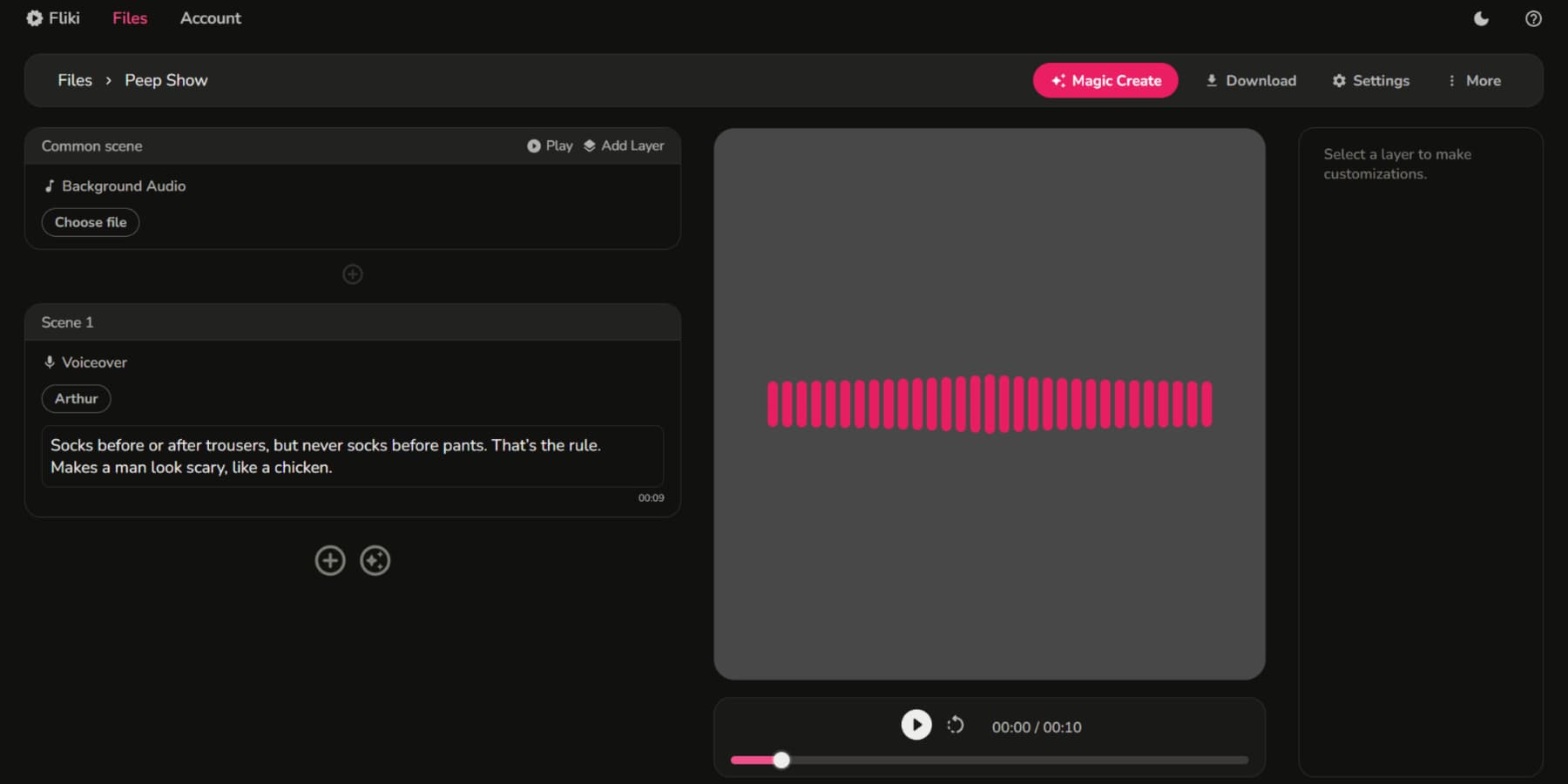The height and width of the screenshot is (784, 1568).
Task: Expand a new scene with the plus icon
Action: pyautogui.click(x=330, y=560)
